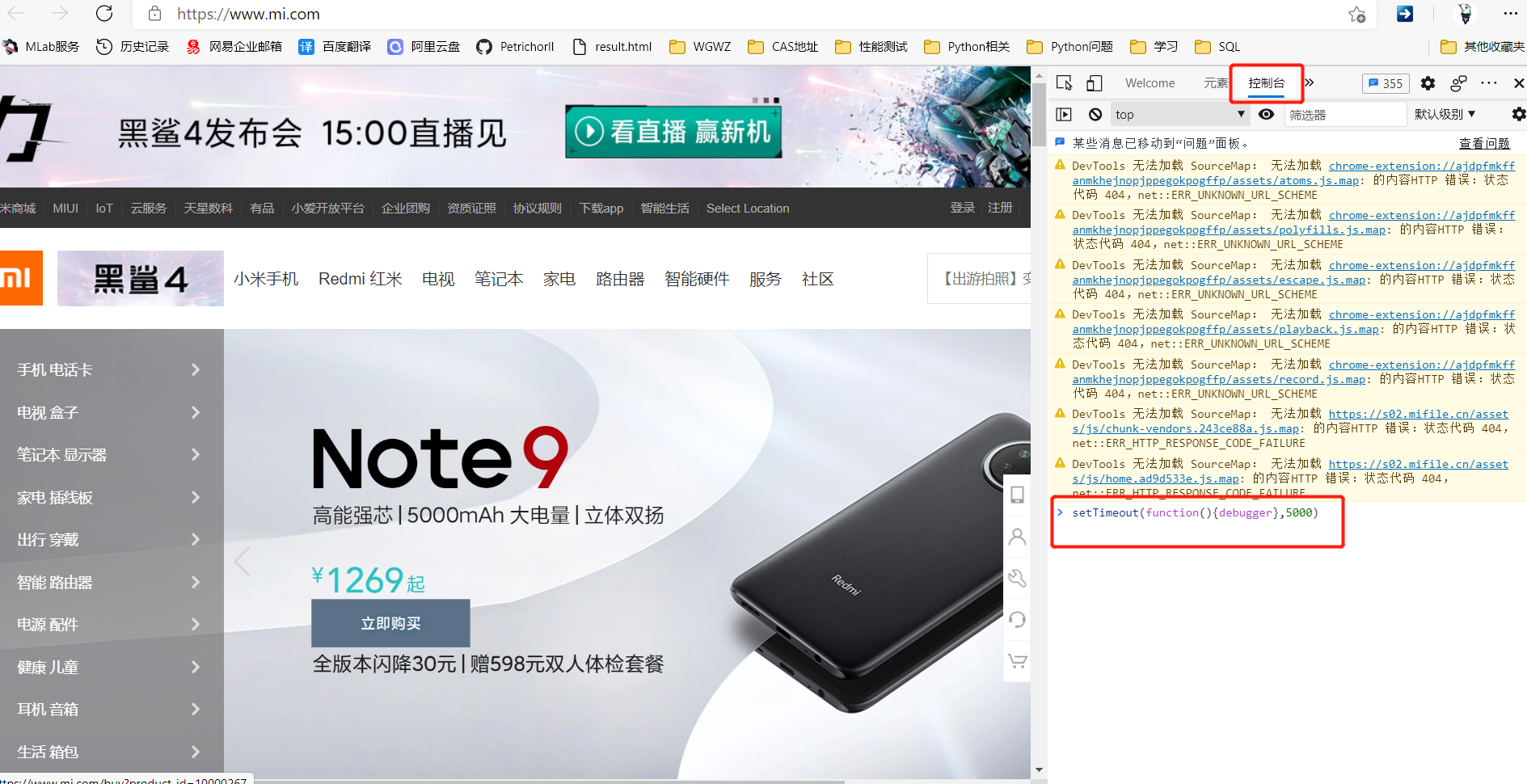Click the page vertical scrollbar thumb
This screenshot has width=1527, height=784.
(x=1039, y=115)
